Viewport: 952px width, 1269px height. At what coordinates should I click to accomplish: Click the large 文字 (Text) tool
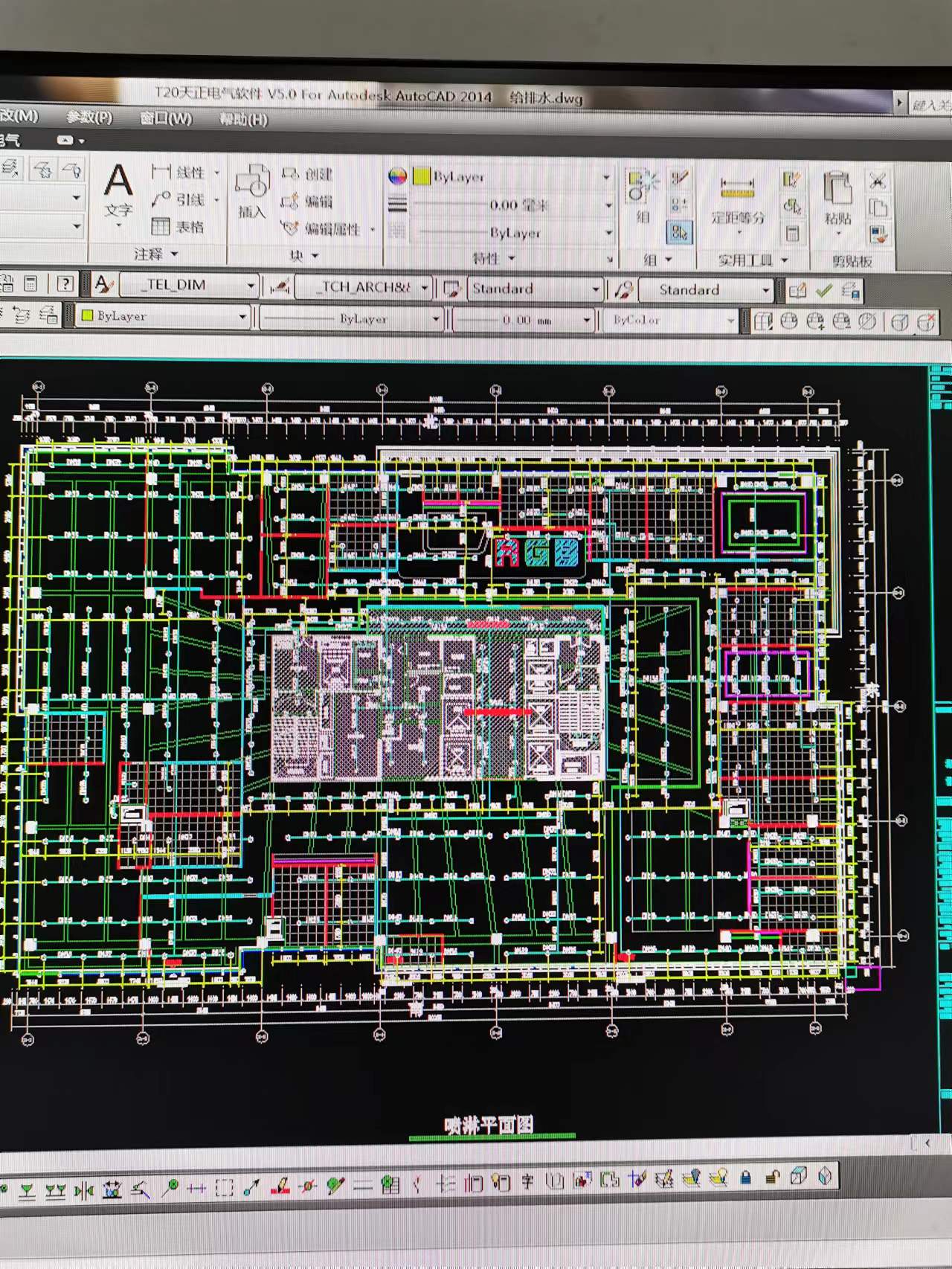[x=118, y=190]
